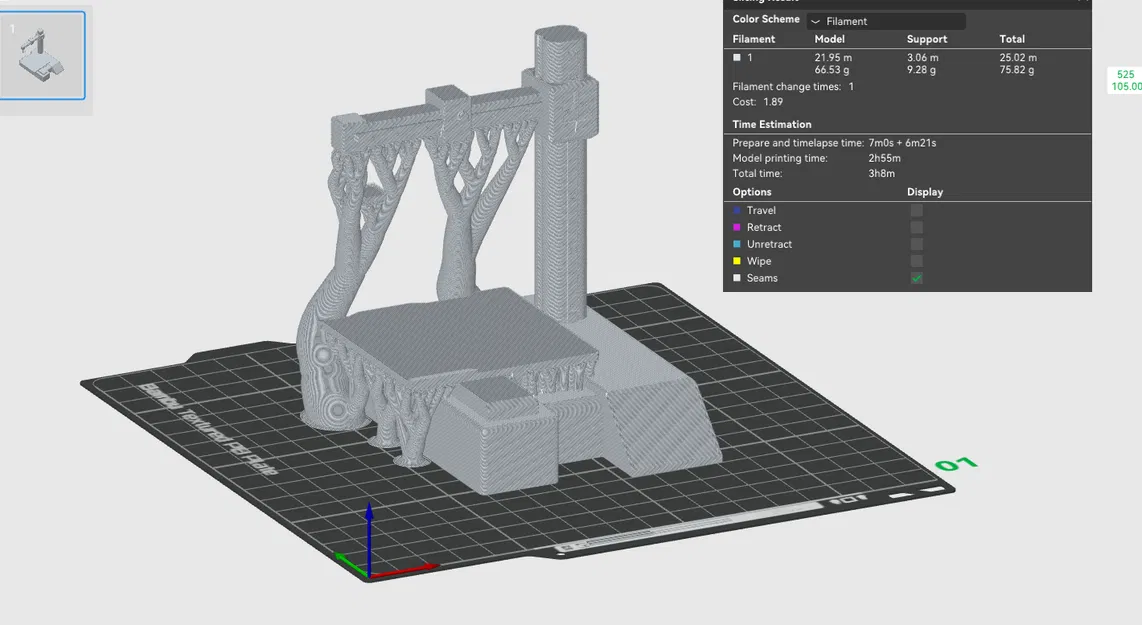Open the Color Scheme Filament dropdown
This screenshot has width=1142, height=625.
[886, 19]
